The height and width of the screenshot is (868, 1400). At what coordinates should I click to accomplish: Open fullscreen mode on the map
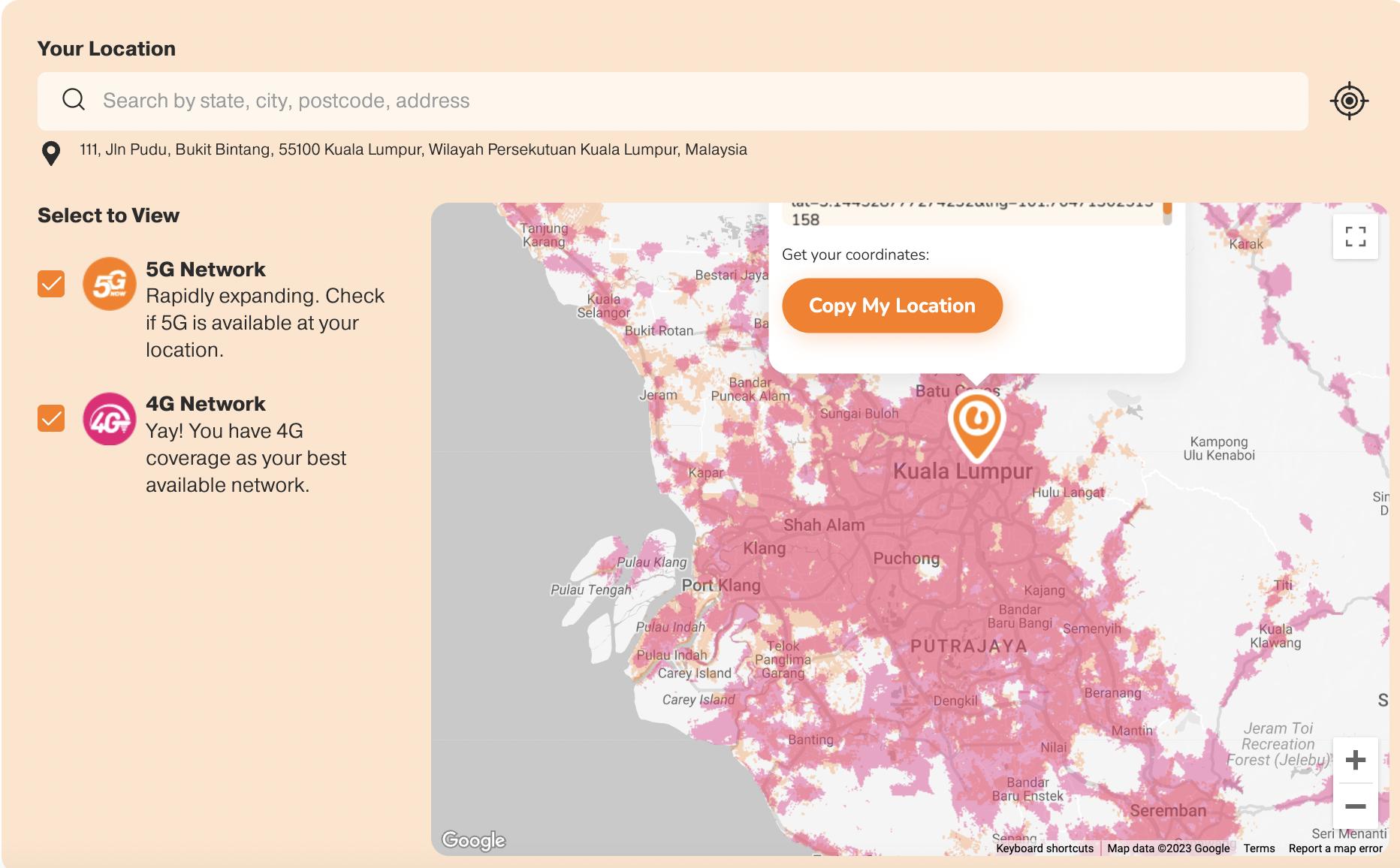1355,236
